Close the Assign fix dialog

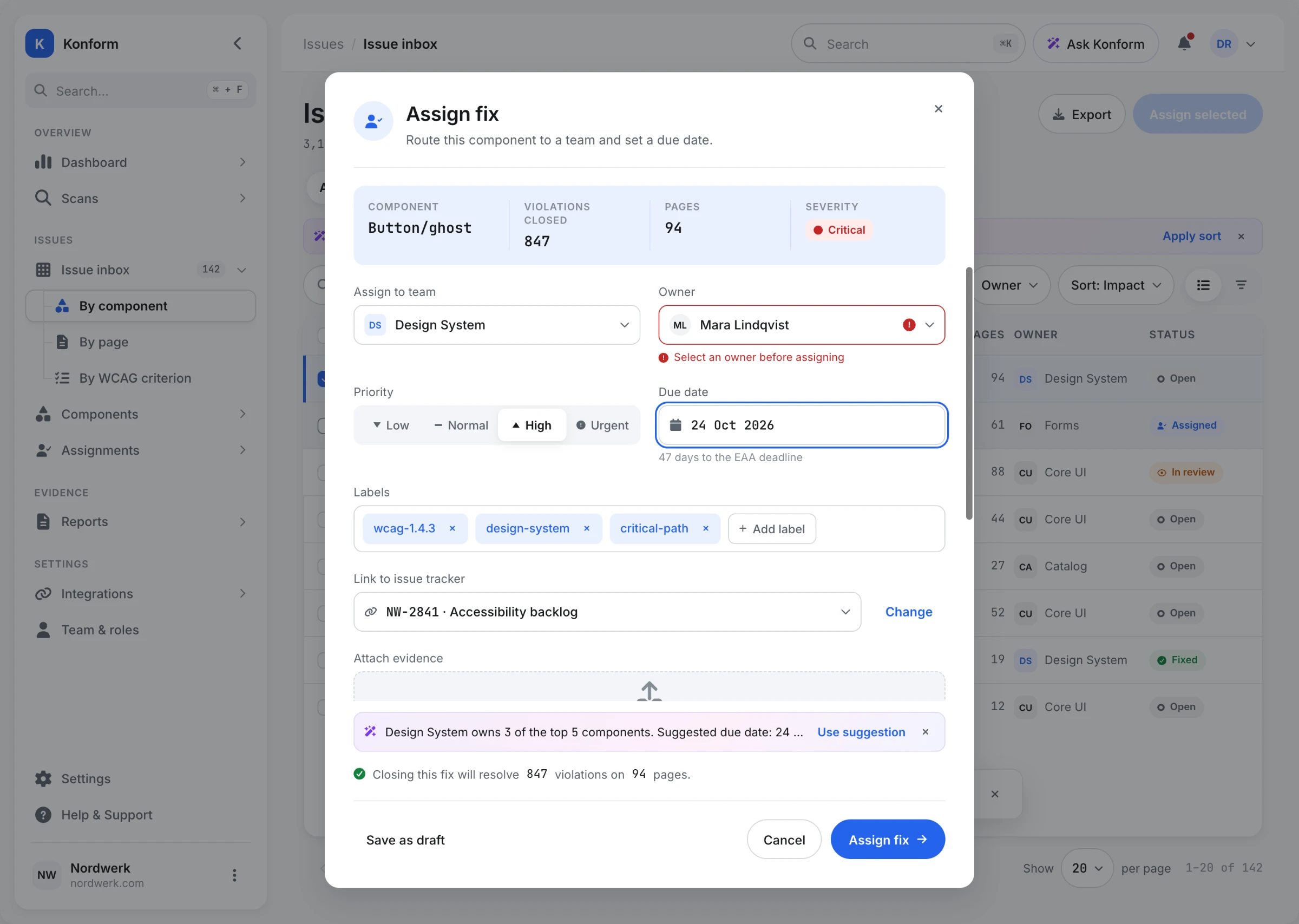click(939, 109)
